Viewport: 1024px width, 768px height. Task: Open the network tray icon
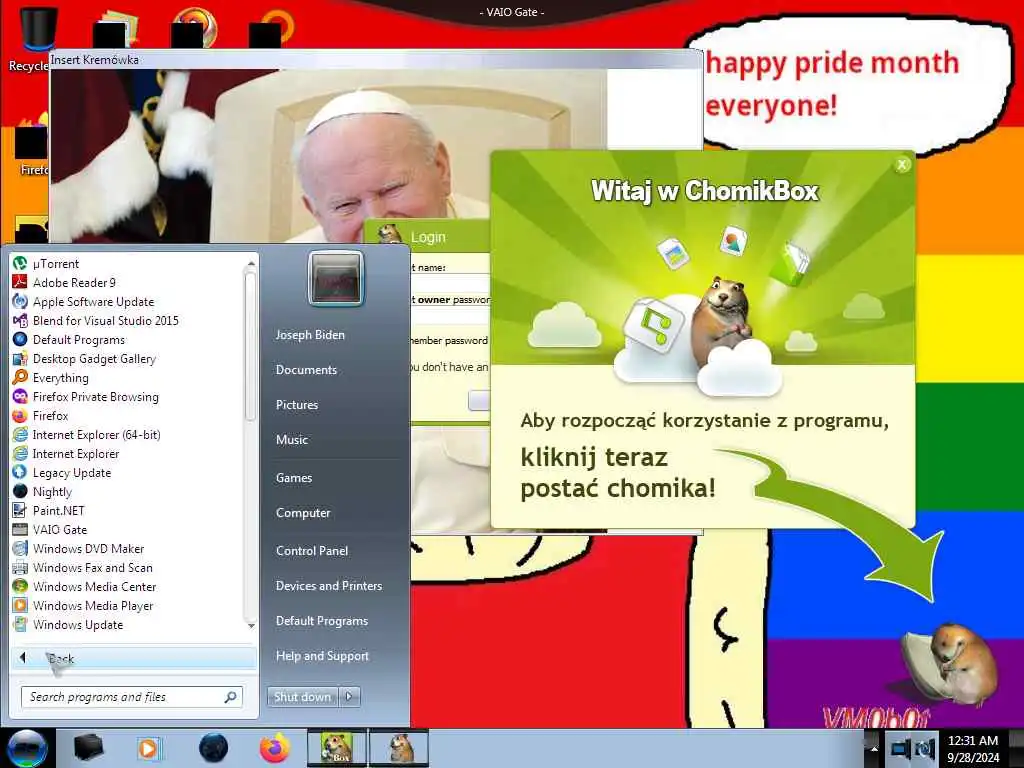tap(901, 749)
